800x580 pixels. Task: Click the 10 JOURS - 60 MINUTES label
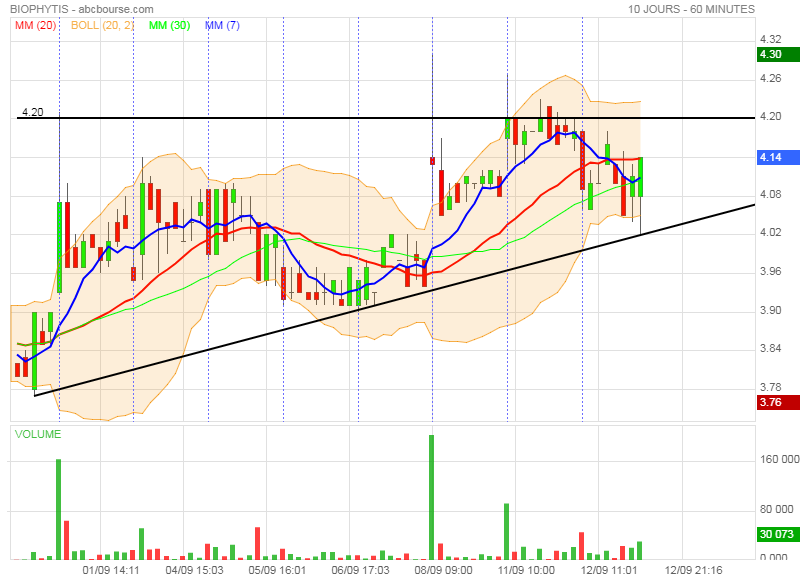[x=691, y=9]
